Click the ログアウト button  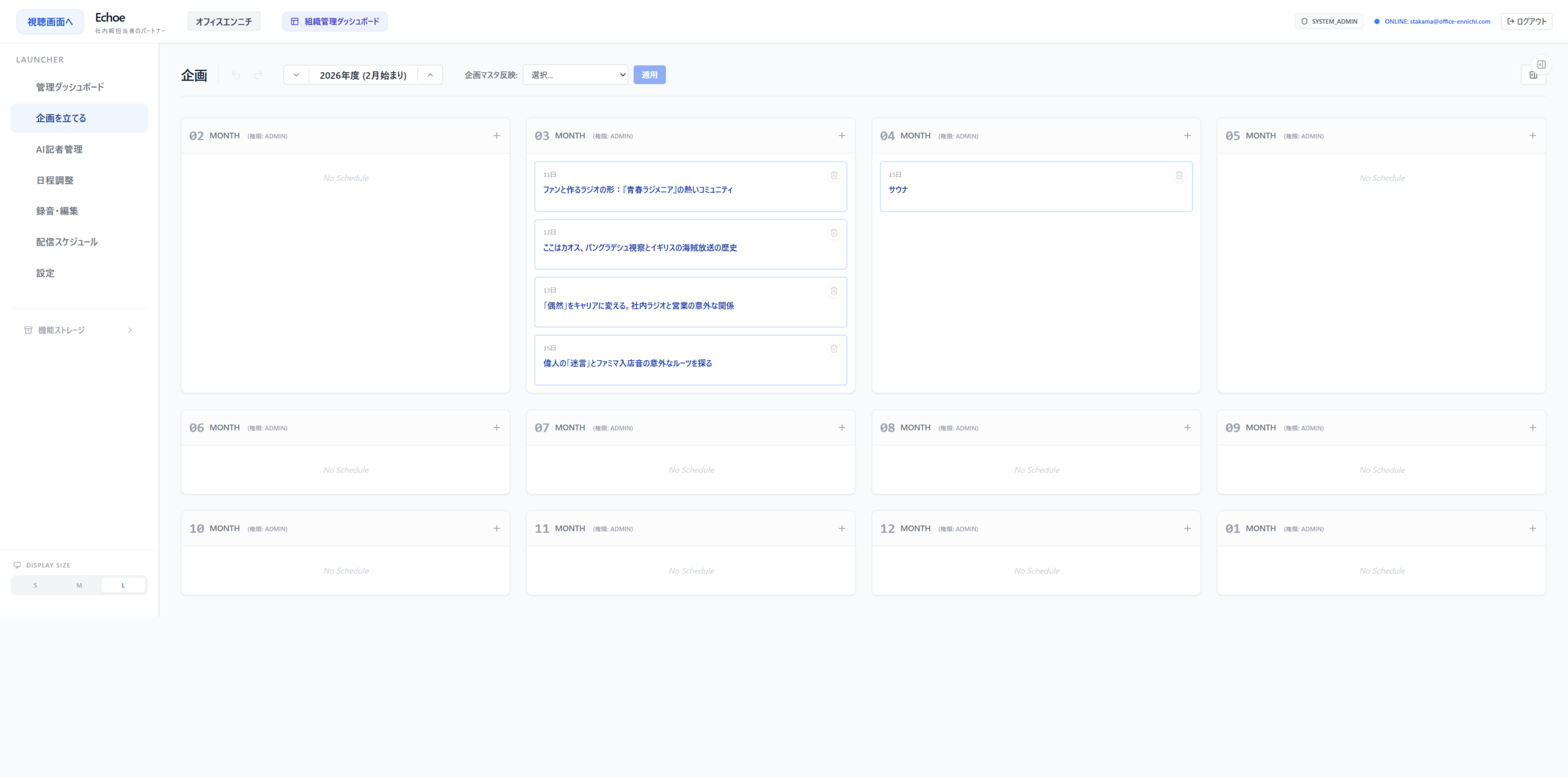[1526, 21]
